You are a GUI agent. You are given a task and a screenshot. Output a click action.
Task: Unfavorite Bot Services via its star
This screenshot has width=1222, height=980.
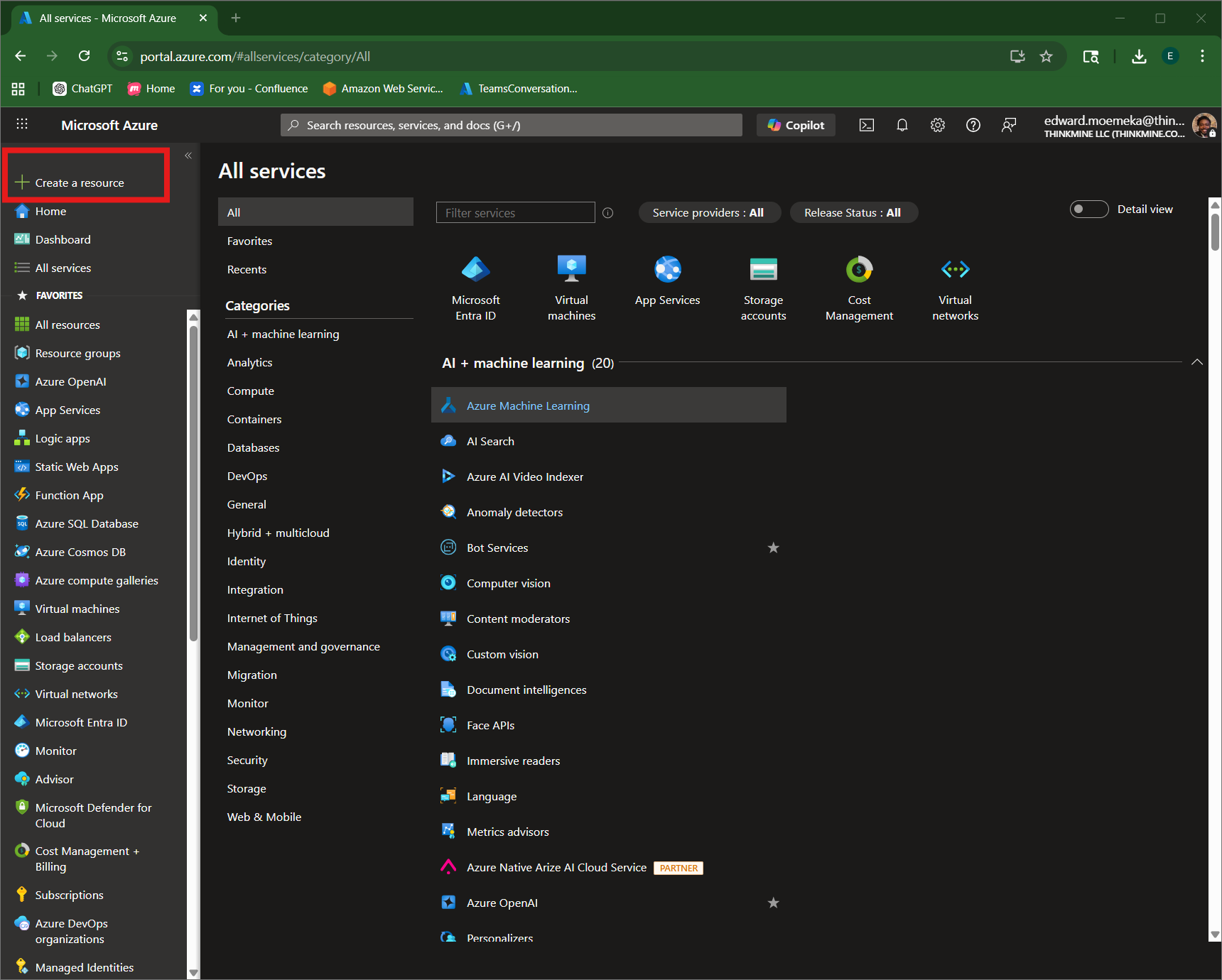pos(773,548)
